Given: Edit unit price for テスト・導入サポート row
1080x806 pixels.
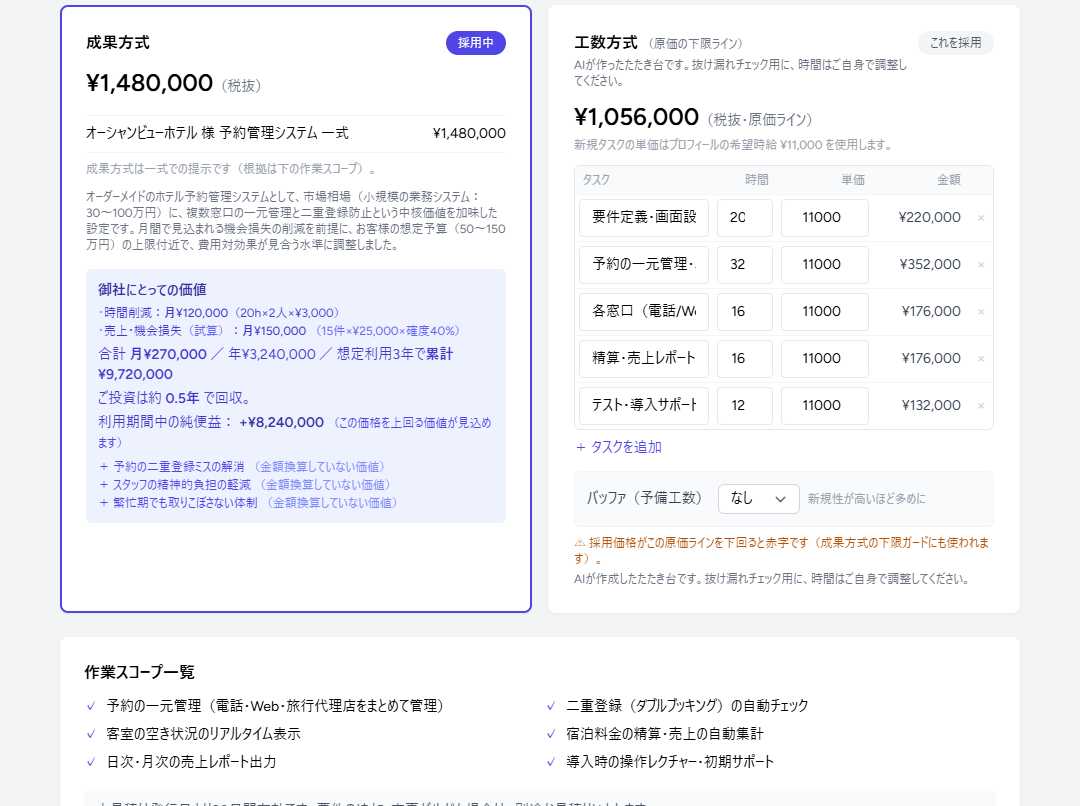Looking at the screenshot, I should pyautogui.click(x=824, y=406).
